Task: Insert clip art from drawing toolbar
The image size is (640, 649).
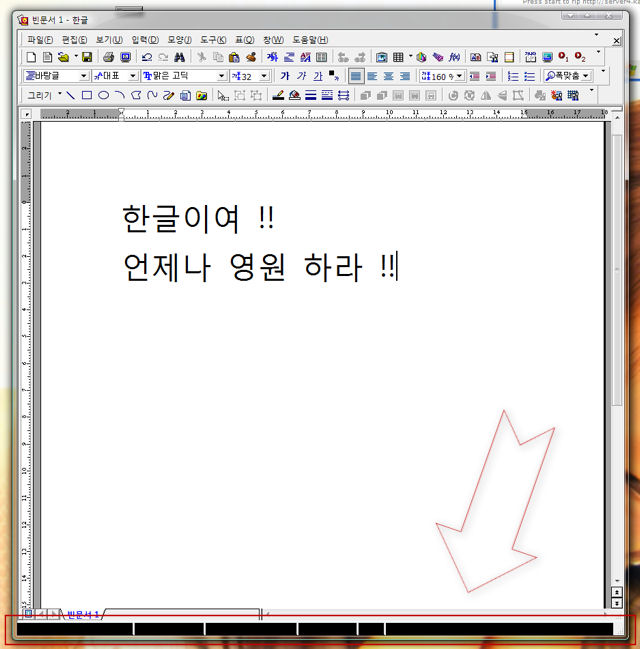Action: click(x=201, y=96)
